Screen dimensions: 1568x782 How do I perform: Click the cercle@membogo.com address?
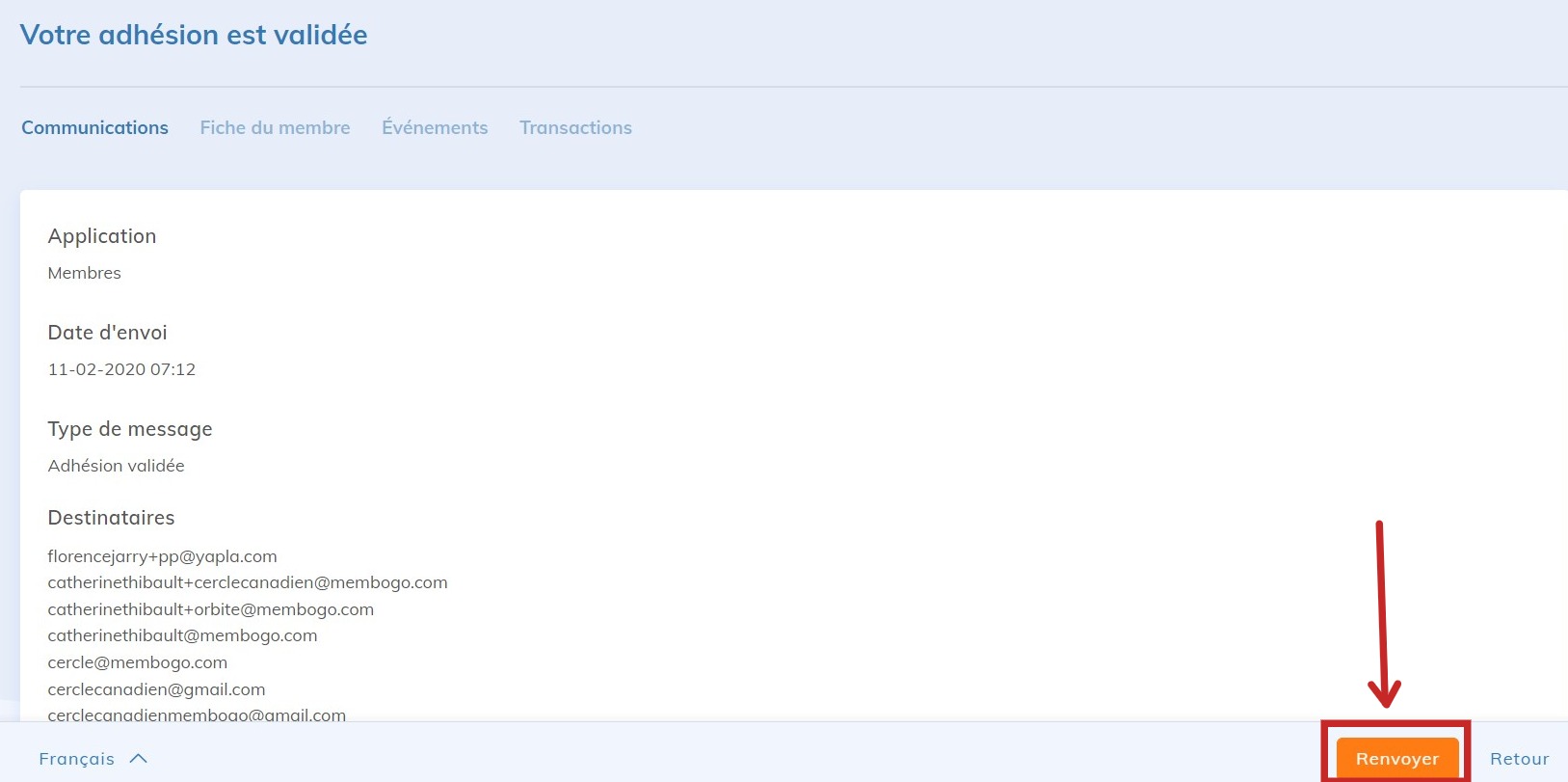coord(137,662)
